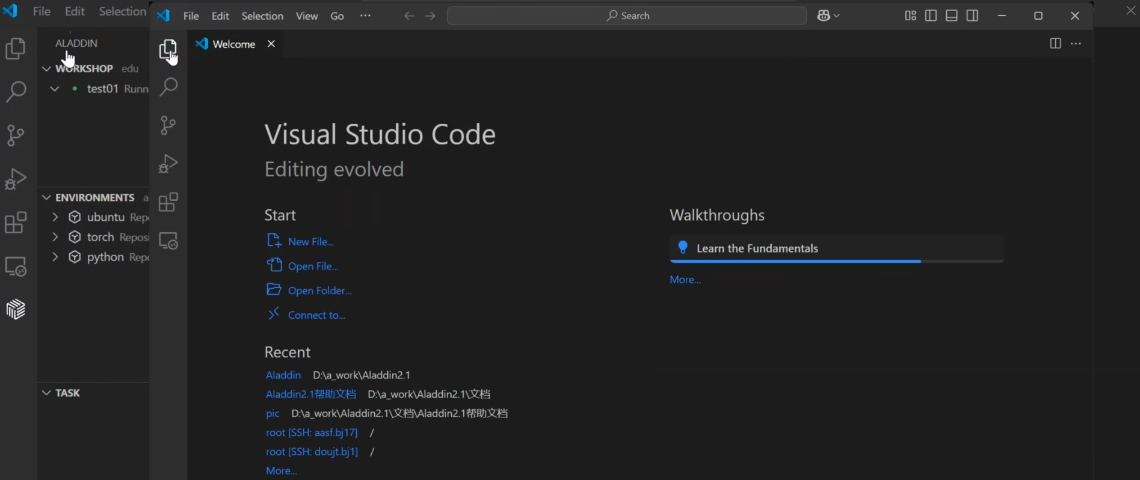Click the Customize Layout icon

910,15
